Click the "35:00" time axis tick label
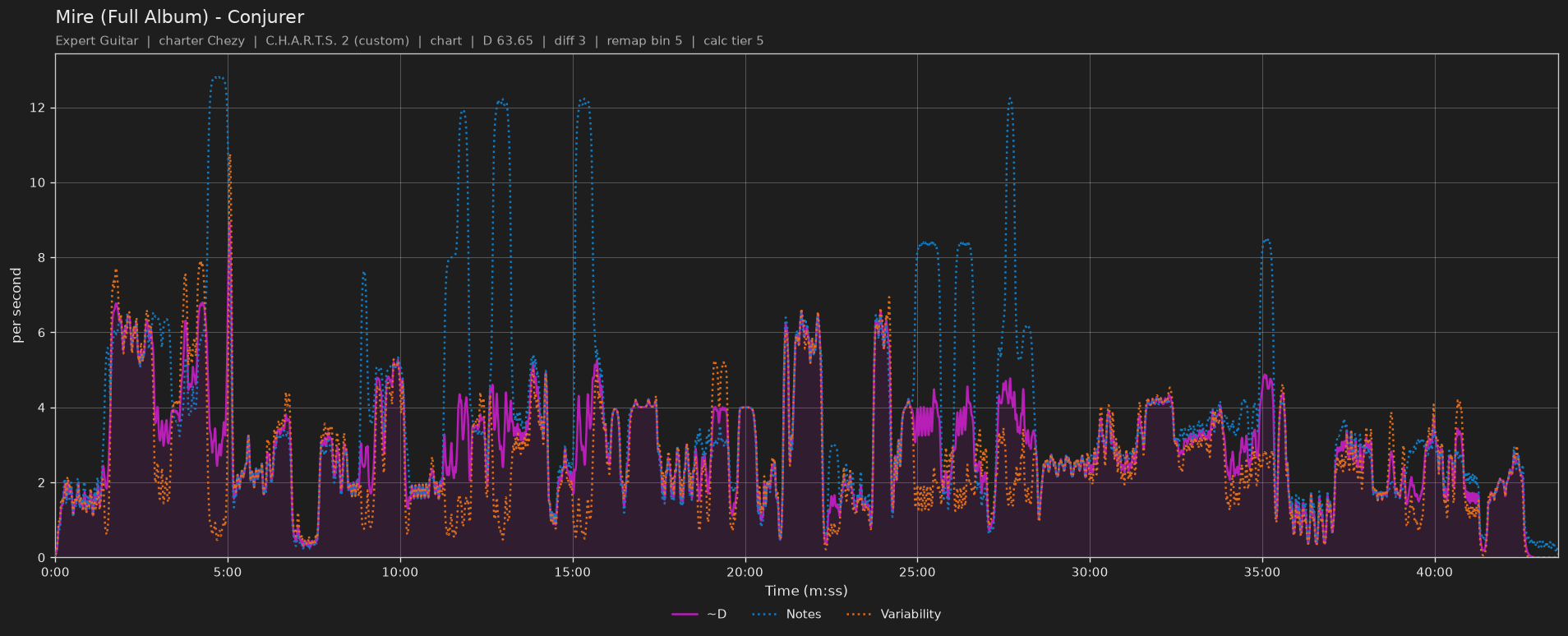 point(1261,572)
